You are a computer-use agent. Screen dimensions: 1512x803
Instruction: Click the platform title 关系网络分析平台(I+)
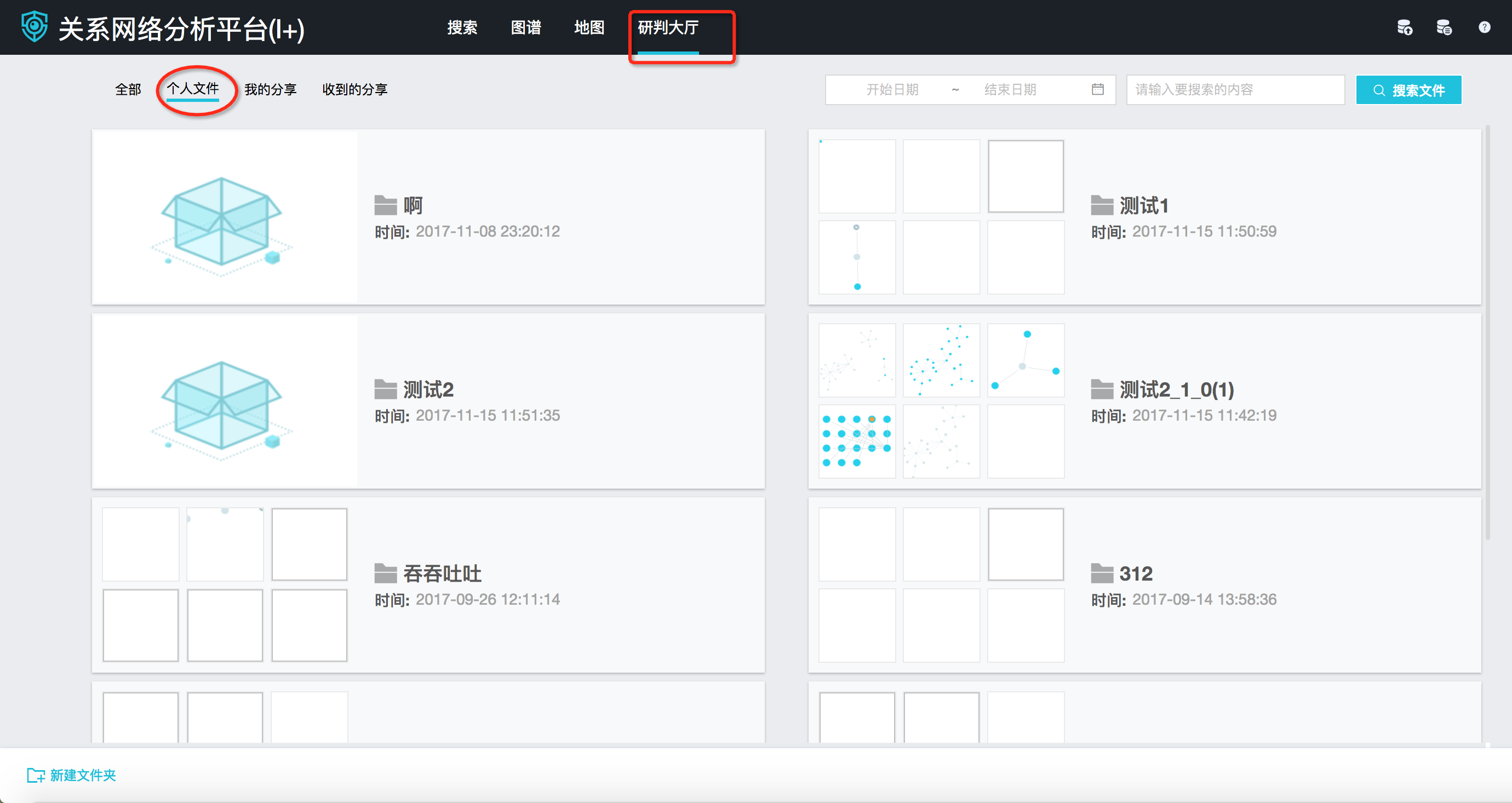coord(181,29)
